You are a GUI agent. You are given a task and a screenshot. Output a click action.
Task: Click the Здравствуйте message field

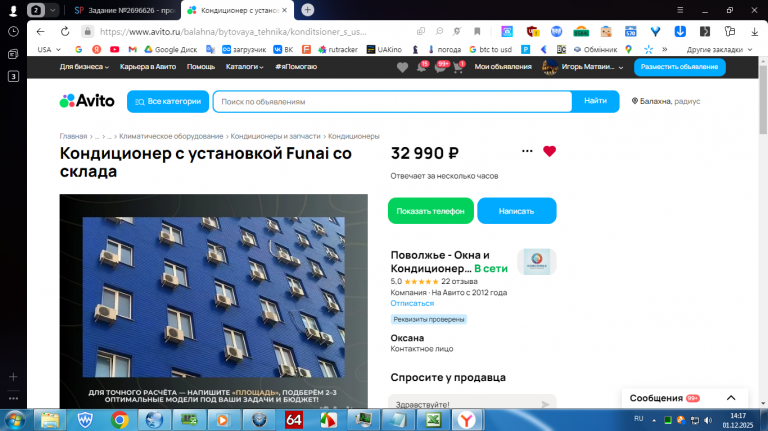pos(472,404)
